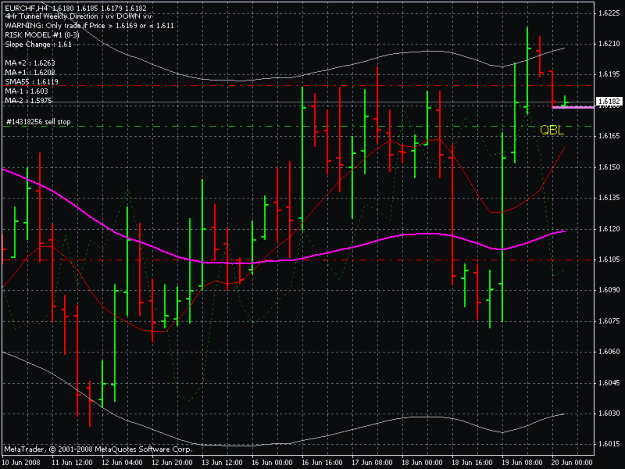Viewport: 625px width, 469px height.
Task: Click price scale value 1.6015
Action: coord(609,444)
